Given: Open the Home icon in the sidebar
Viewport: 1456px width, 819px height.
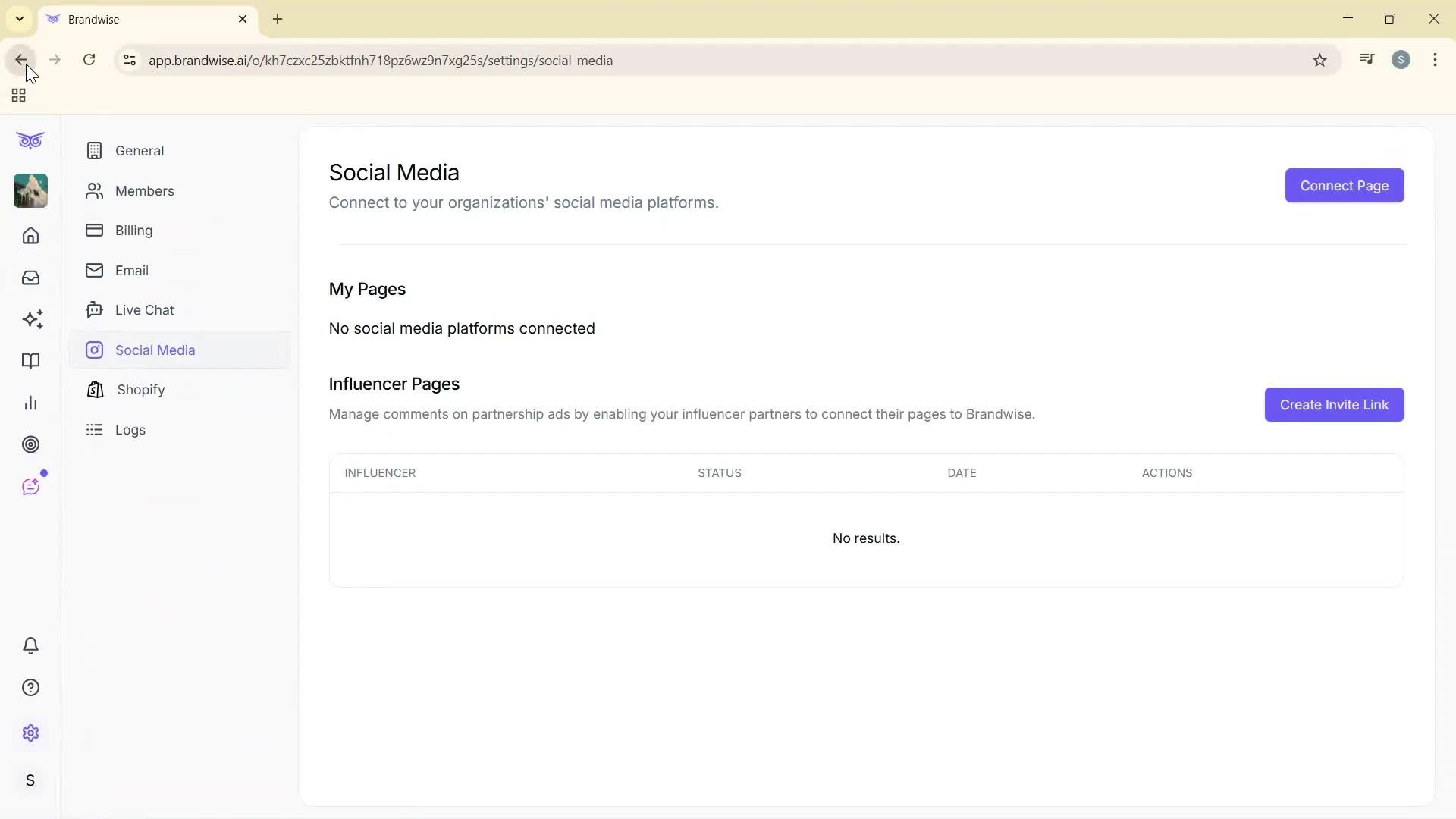Looking at the screenshot, I should (30, 236).
